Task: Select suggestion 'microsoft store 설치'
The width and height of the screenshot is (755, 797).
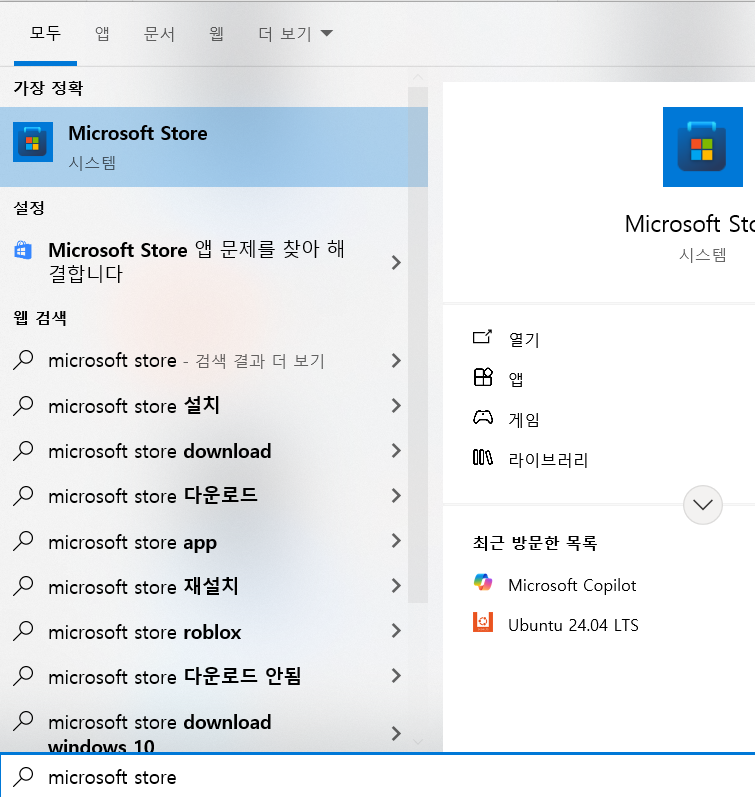Action: click(x=204, y=406)
